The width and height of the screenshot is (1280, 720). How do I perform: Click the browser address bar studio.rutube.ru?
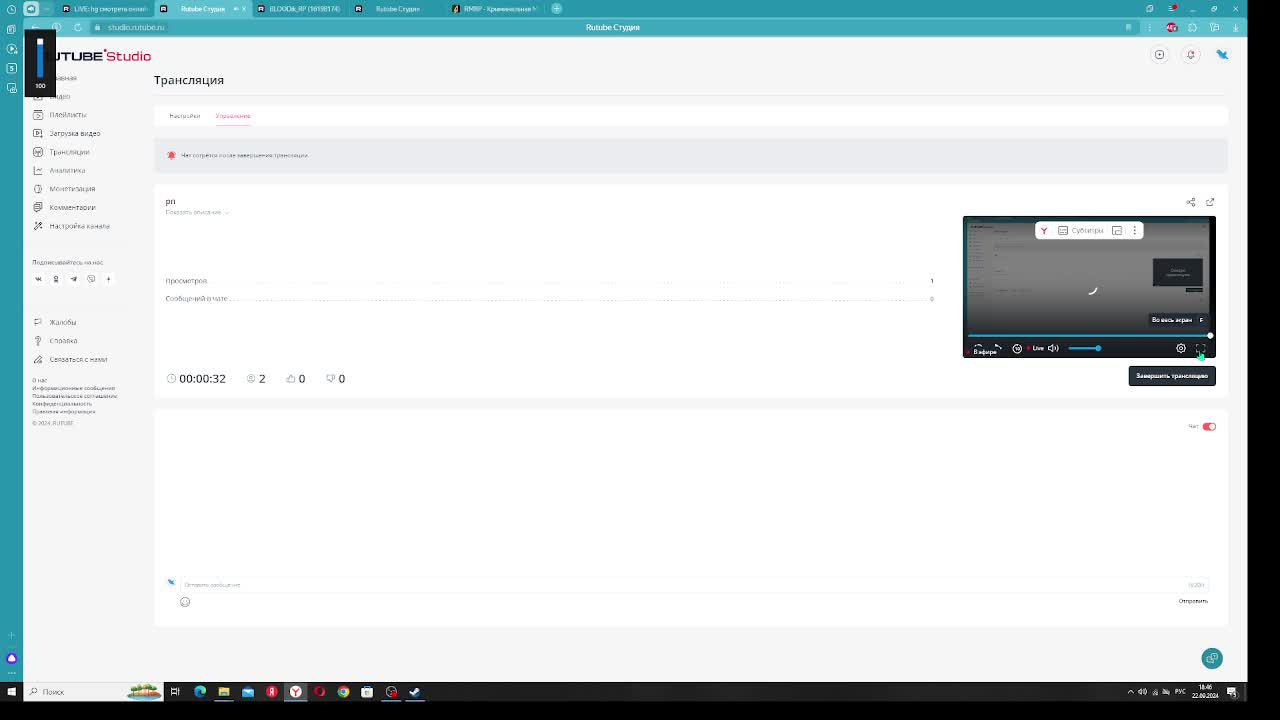(x=136, y=27)
